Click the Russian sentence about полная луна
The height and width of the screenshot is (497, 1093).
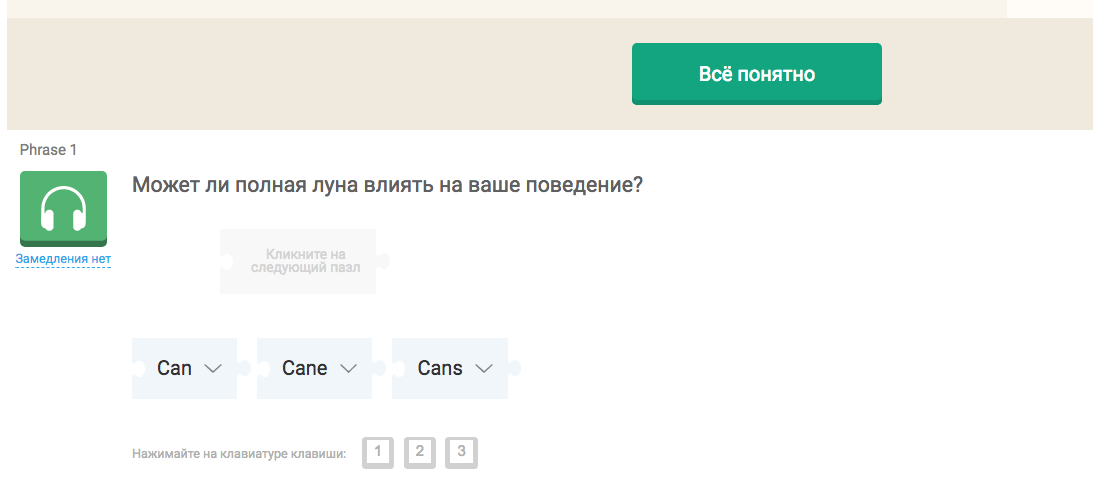point(387,185)
